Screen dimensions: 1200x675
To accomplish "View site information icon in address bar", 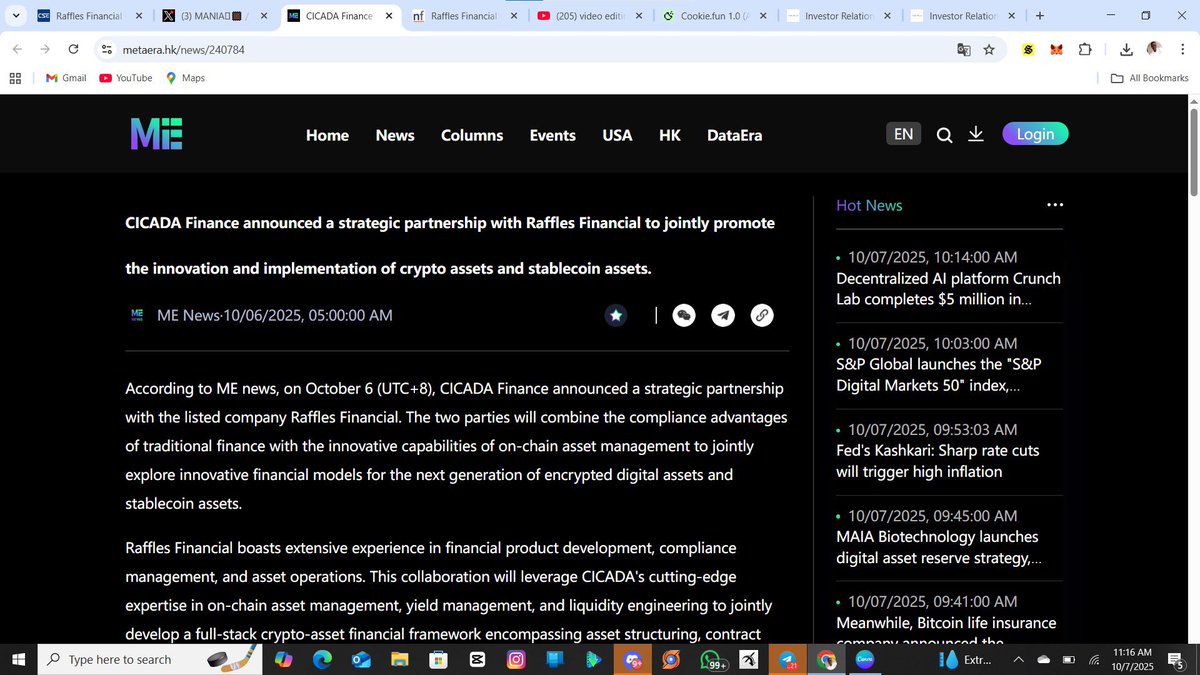I will (107, 49).
